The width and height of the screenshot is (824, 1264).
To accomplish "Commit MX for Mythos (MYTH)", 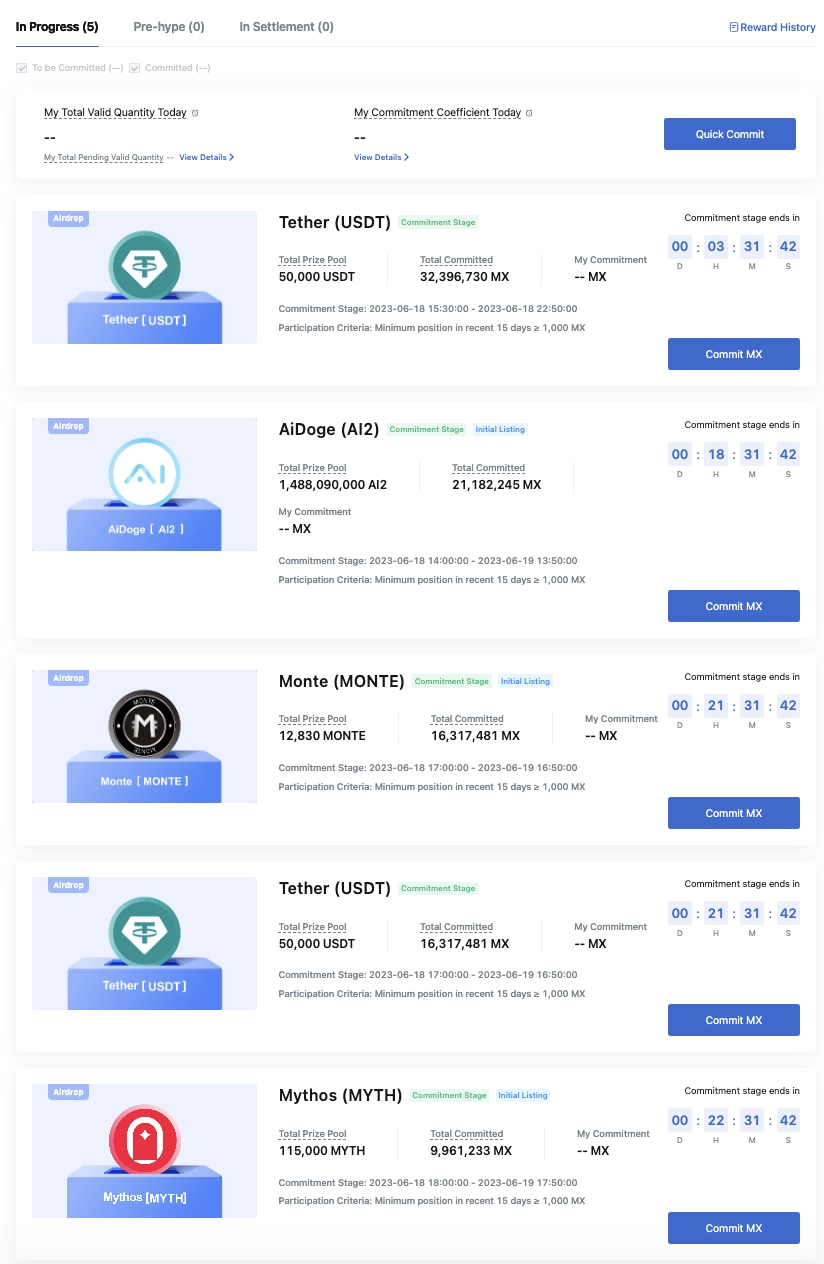I will [x=734, y=1228].
